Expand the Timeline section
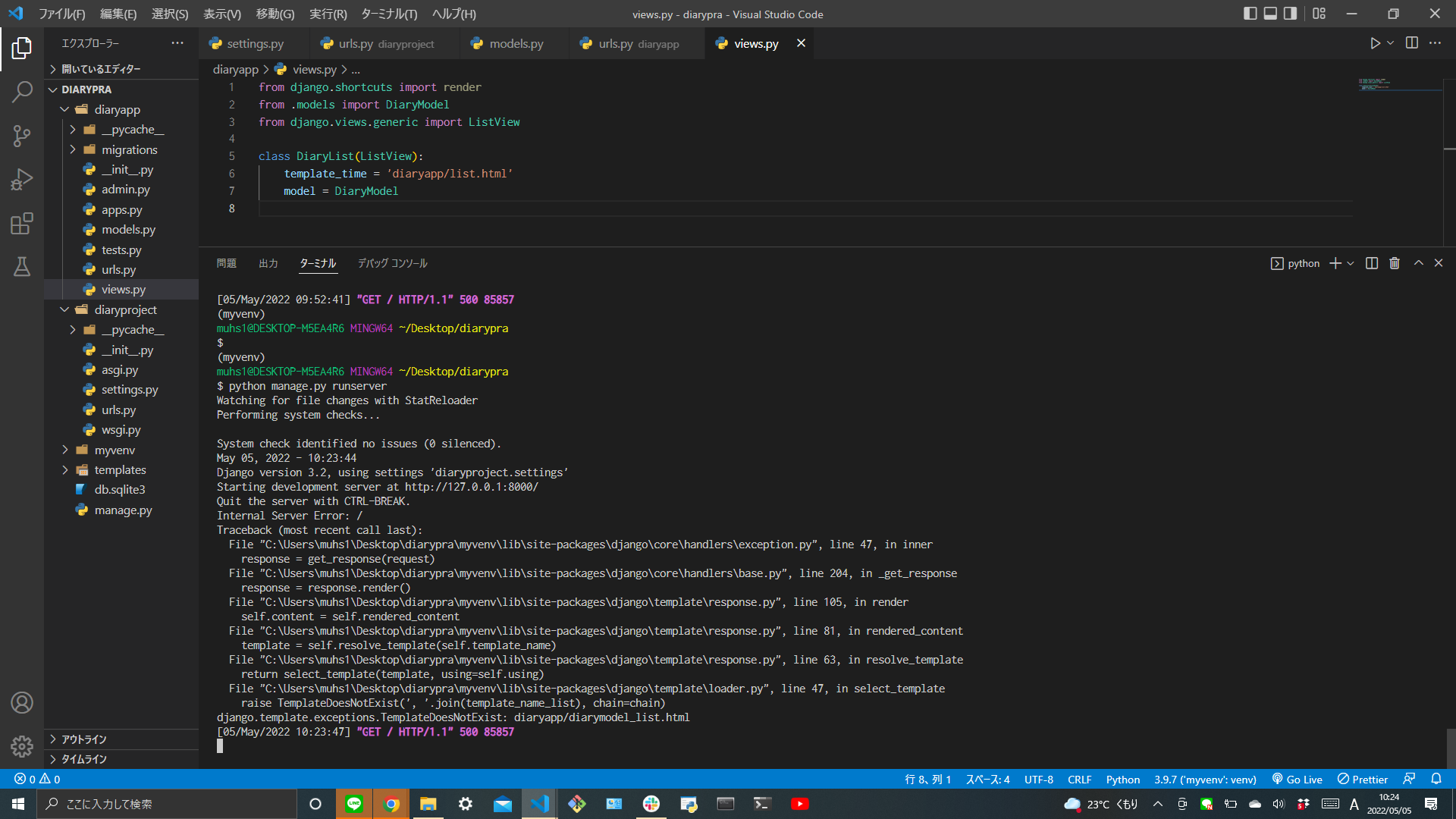This screenshot has width=1456, height=819. click(121, 759)
